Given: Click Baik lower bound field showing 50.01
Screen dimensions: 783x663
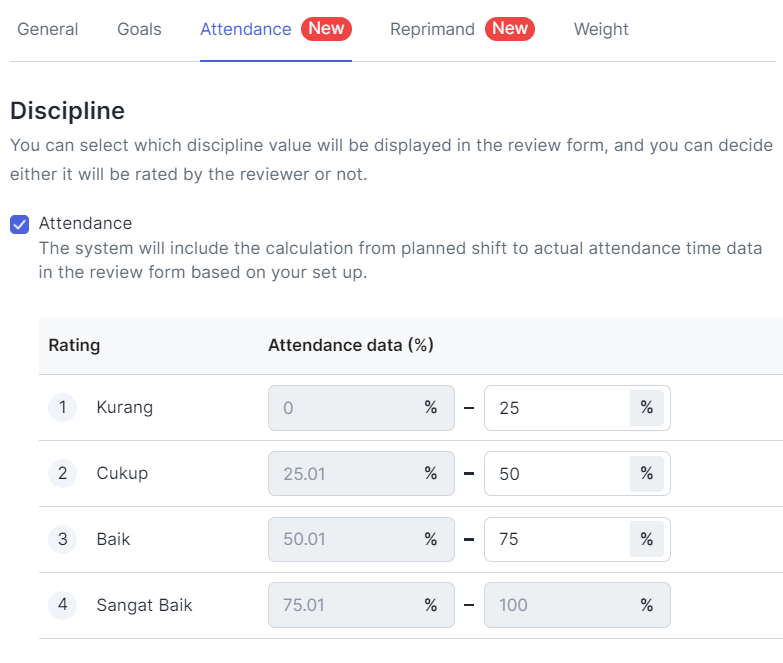Looking at the screenshot, I should pyautogui.click(x=361, y=539).
